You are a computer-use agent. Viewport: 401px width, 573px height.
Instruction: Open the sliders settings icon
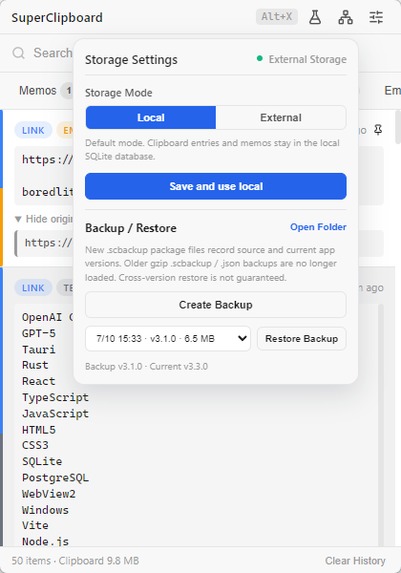tap(376, 17)
